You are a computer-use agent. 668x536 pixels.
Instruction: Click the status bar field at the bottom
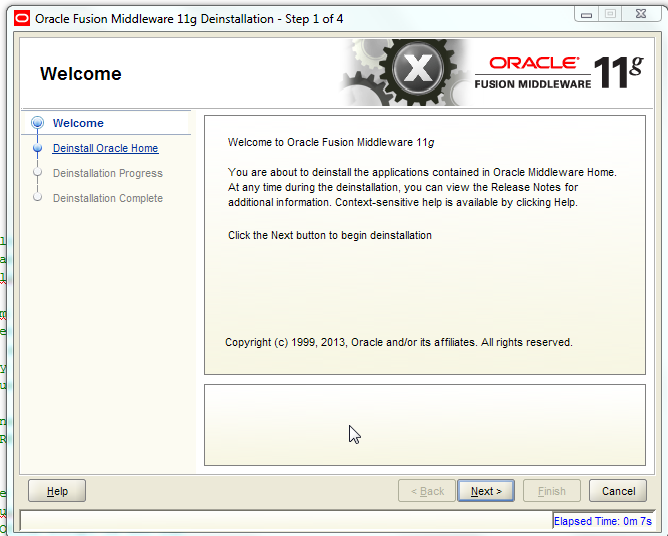(x=286, y=520)
